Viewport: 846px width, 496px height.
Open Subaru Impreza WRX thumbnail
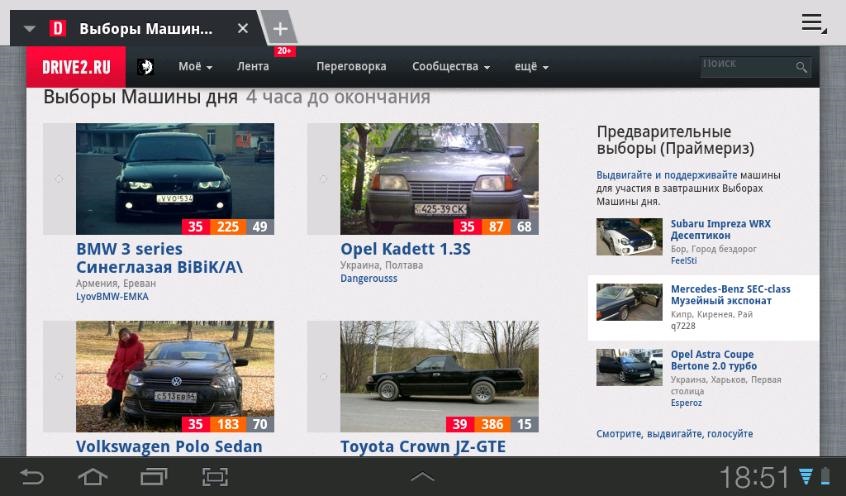[629, 236]
